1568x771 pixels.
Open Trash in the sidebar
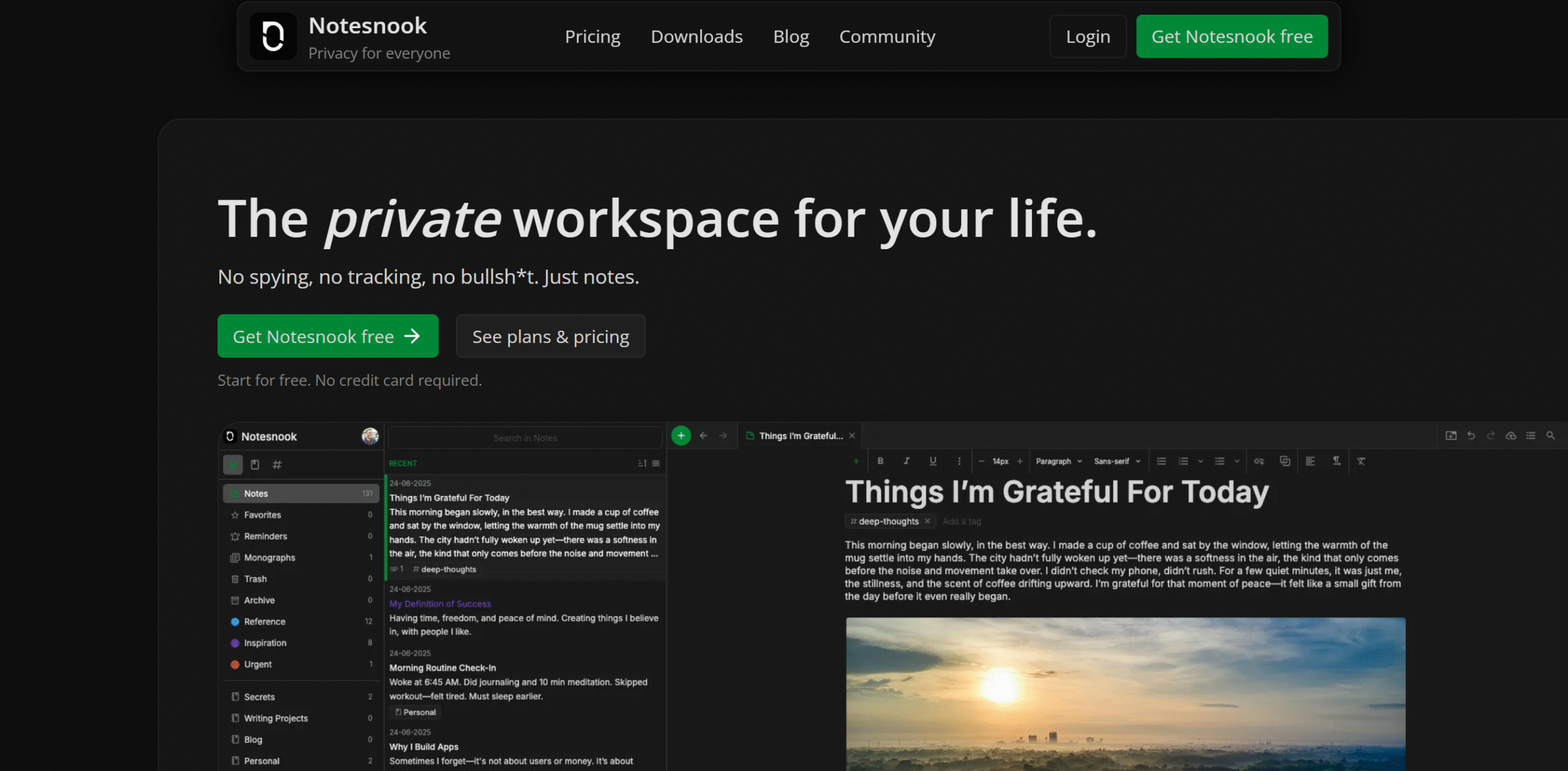[301, 579]
